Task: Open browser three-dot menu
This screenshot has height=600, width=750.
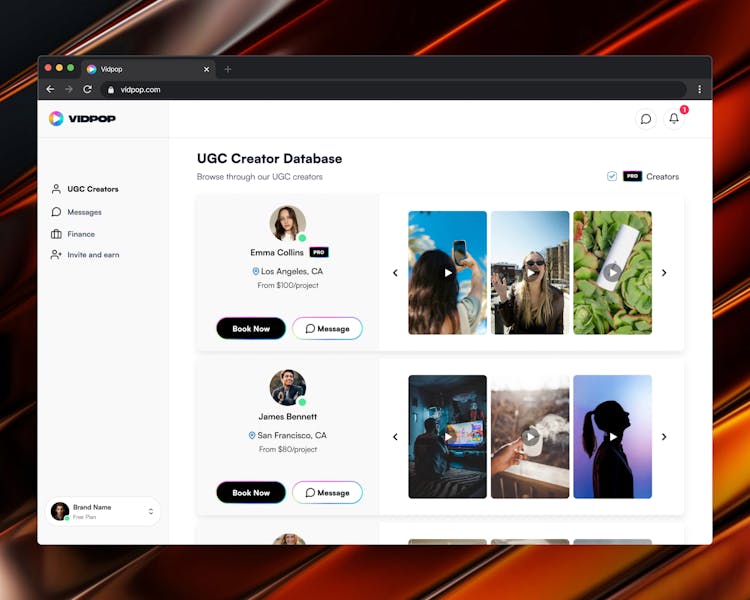Action: [x=699, y=89]
